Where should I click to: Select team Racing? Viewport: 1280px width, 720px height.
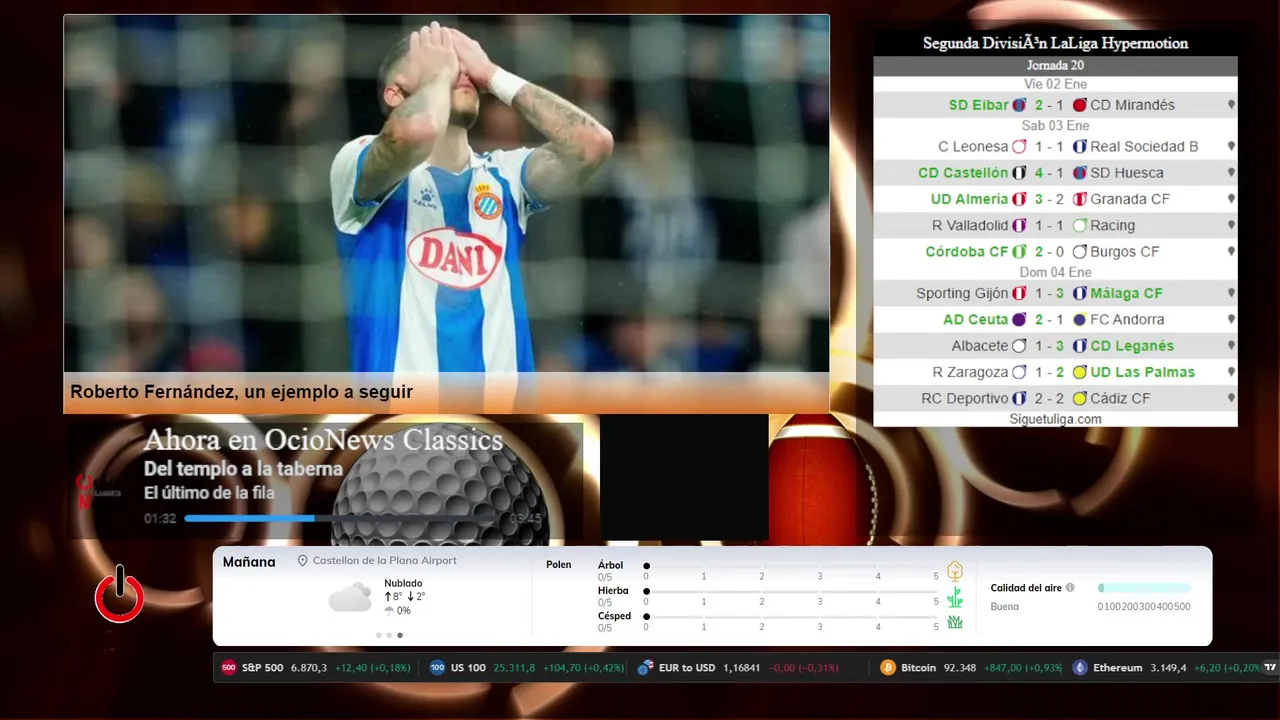(x=1112, y=226)
